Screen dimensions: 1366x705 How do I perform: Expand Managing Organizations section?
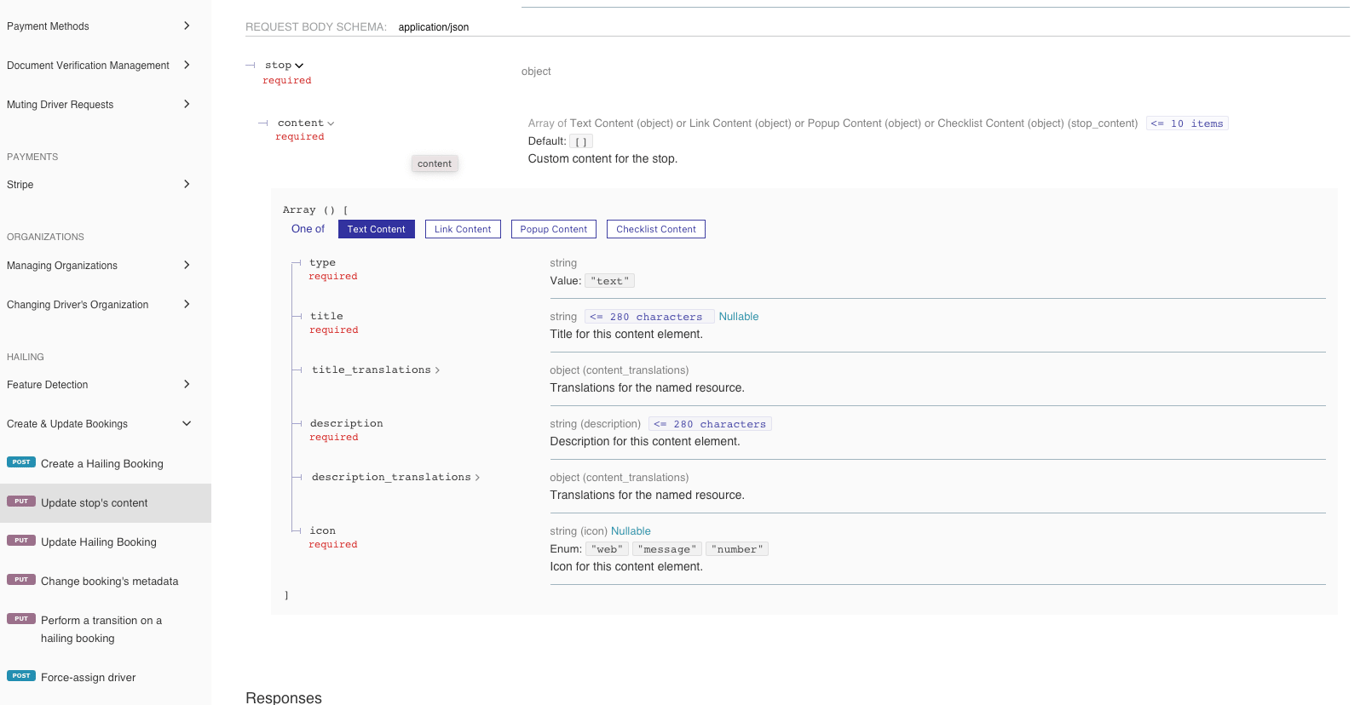[x=105, y=265]
